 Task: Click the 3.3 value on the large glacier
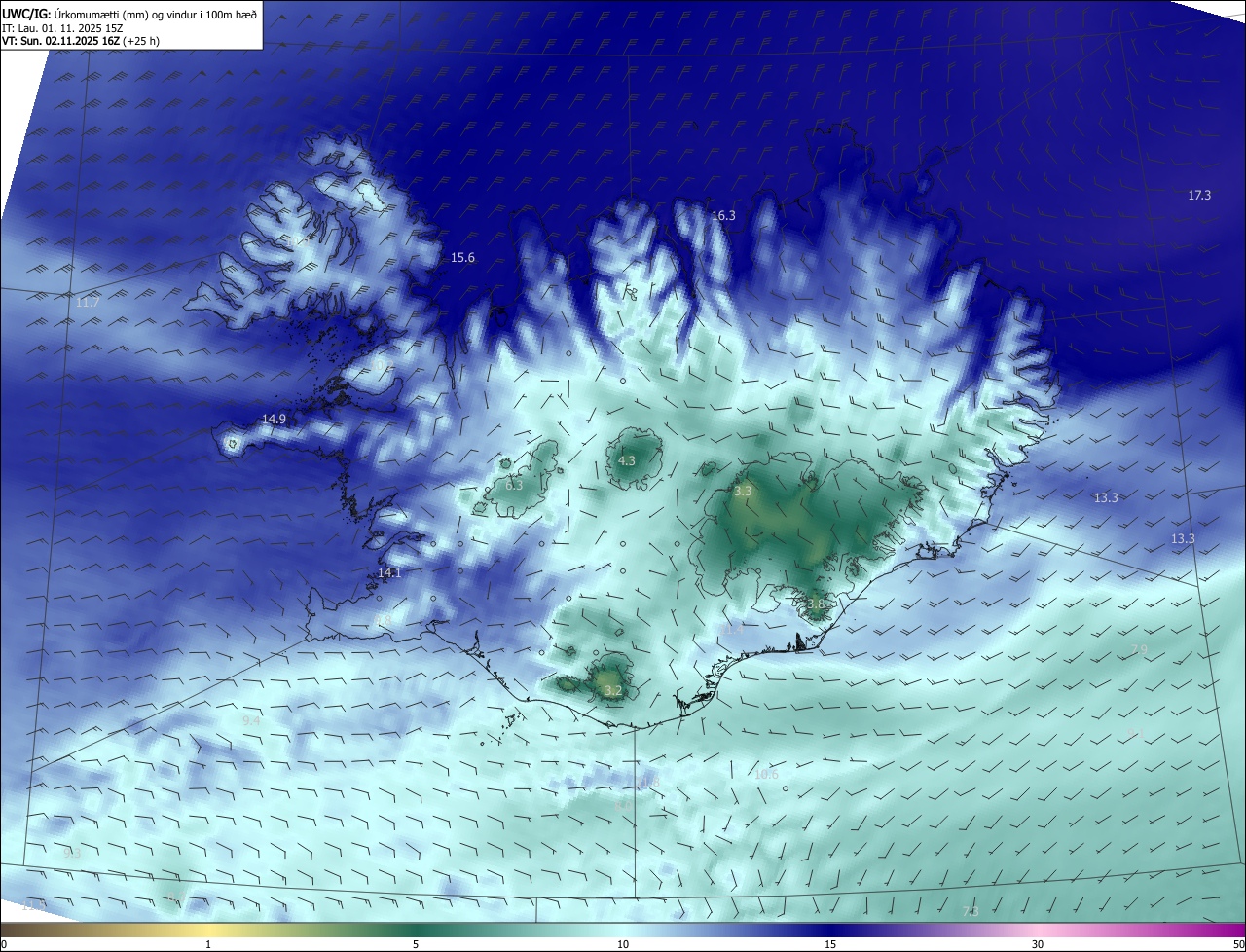click(x=743, y=493)
